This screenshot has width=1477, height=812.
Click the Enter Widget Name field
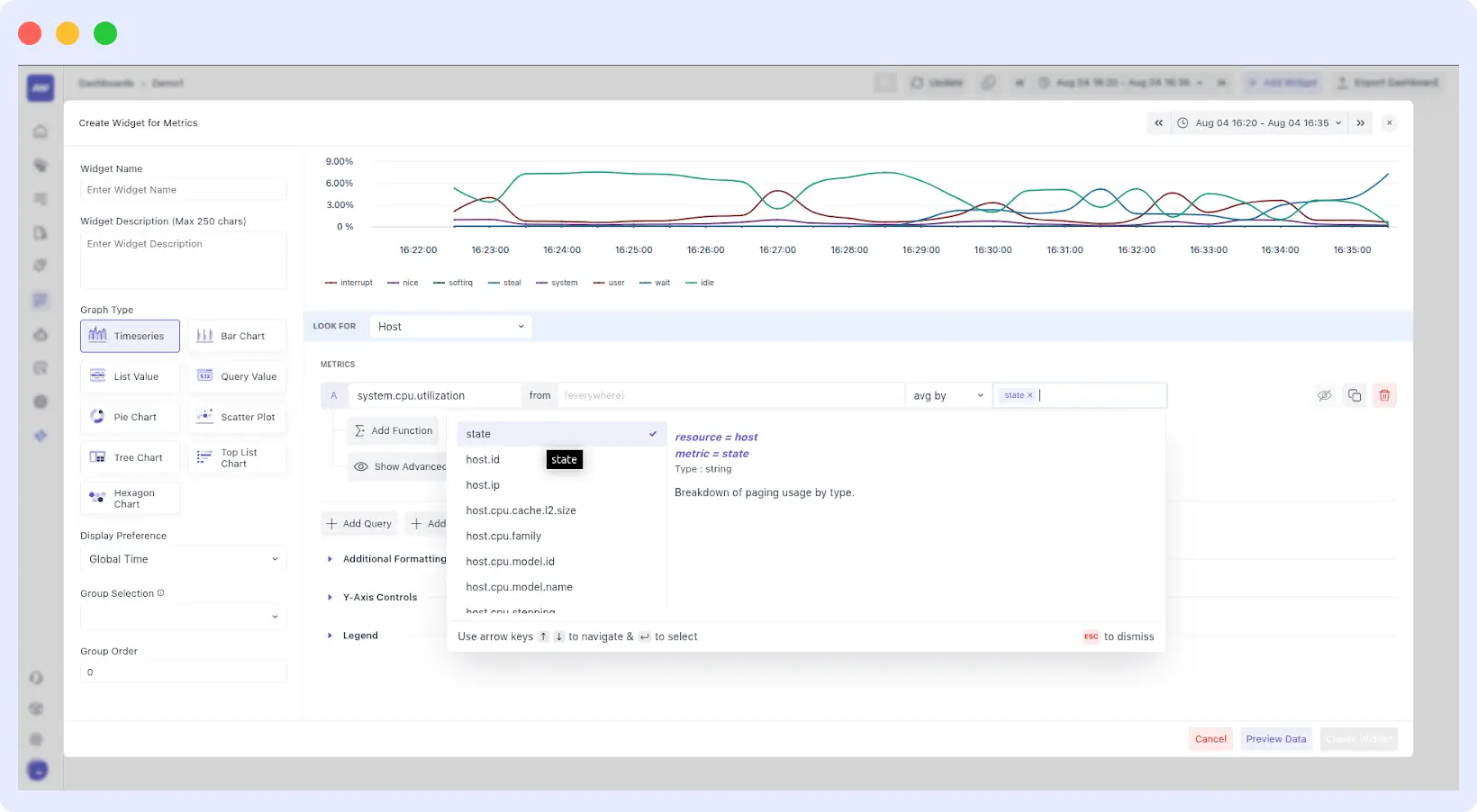click(183, 189)
